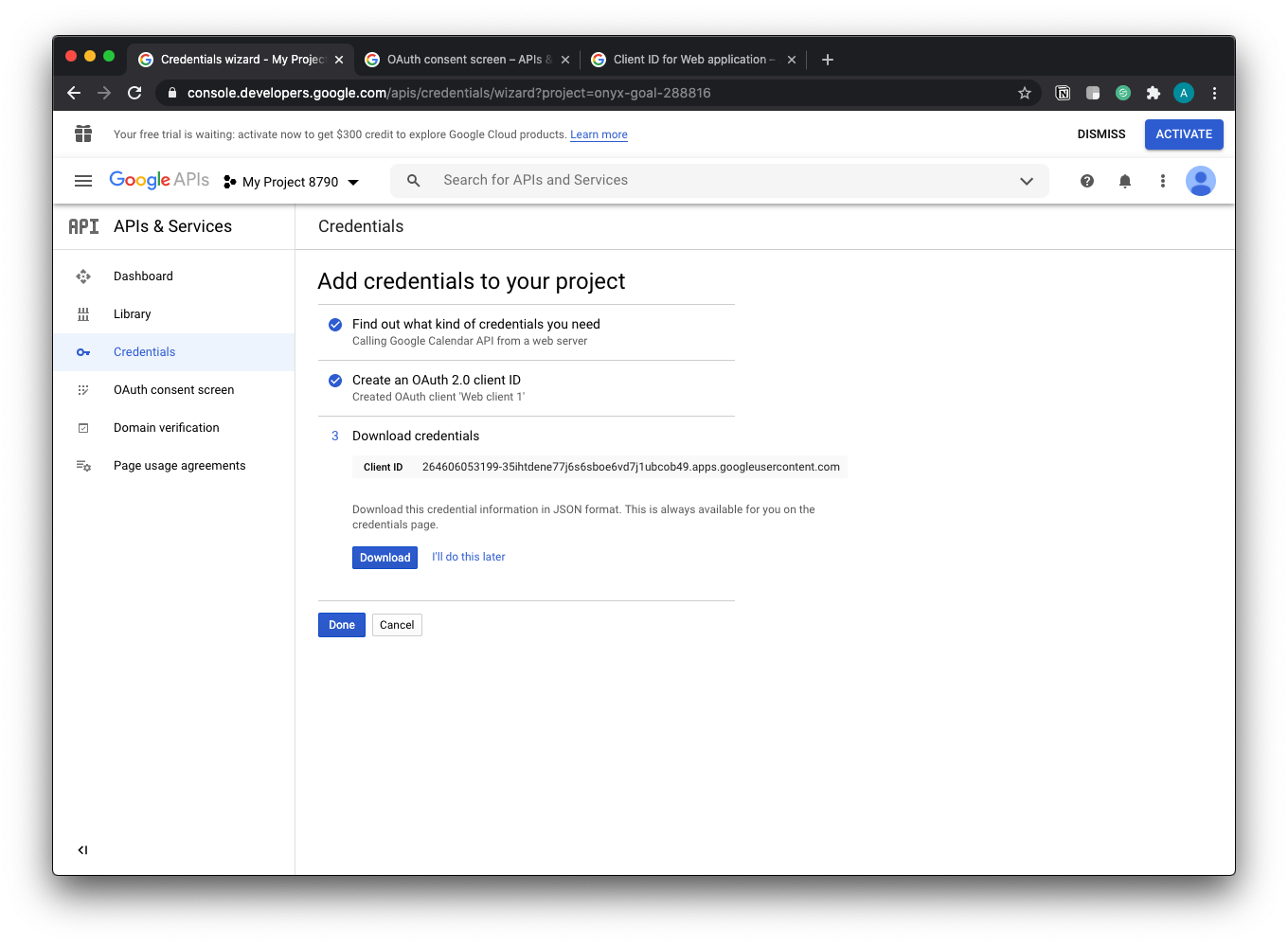The height and width of the screenshot is (945, 1288).
Task: Click the notifications bell icon
Action: click(1125, 181)
